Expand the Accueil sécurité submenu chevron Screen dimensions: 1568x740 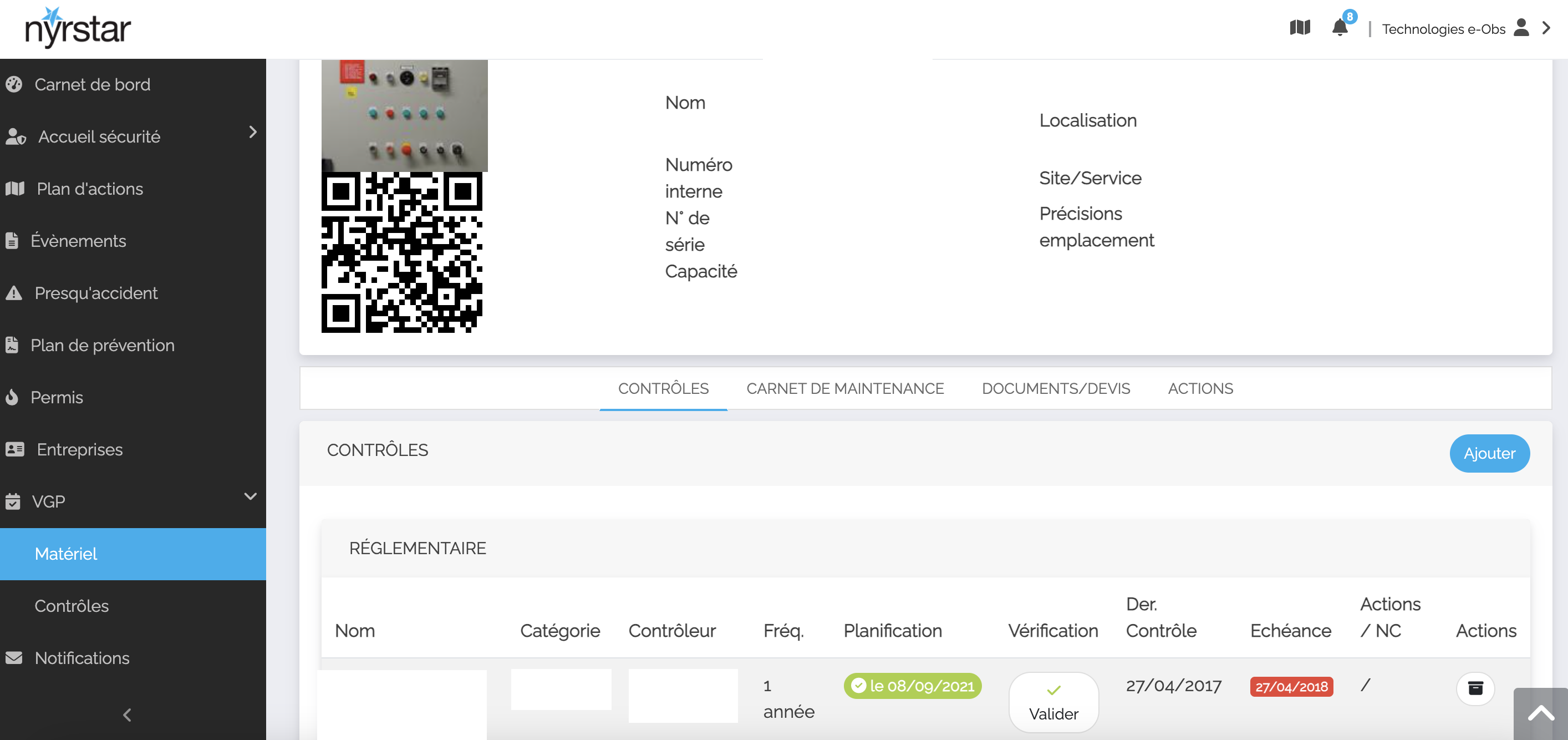coord(253,132)
